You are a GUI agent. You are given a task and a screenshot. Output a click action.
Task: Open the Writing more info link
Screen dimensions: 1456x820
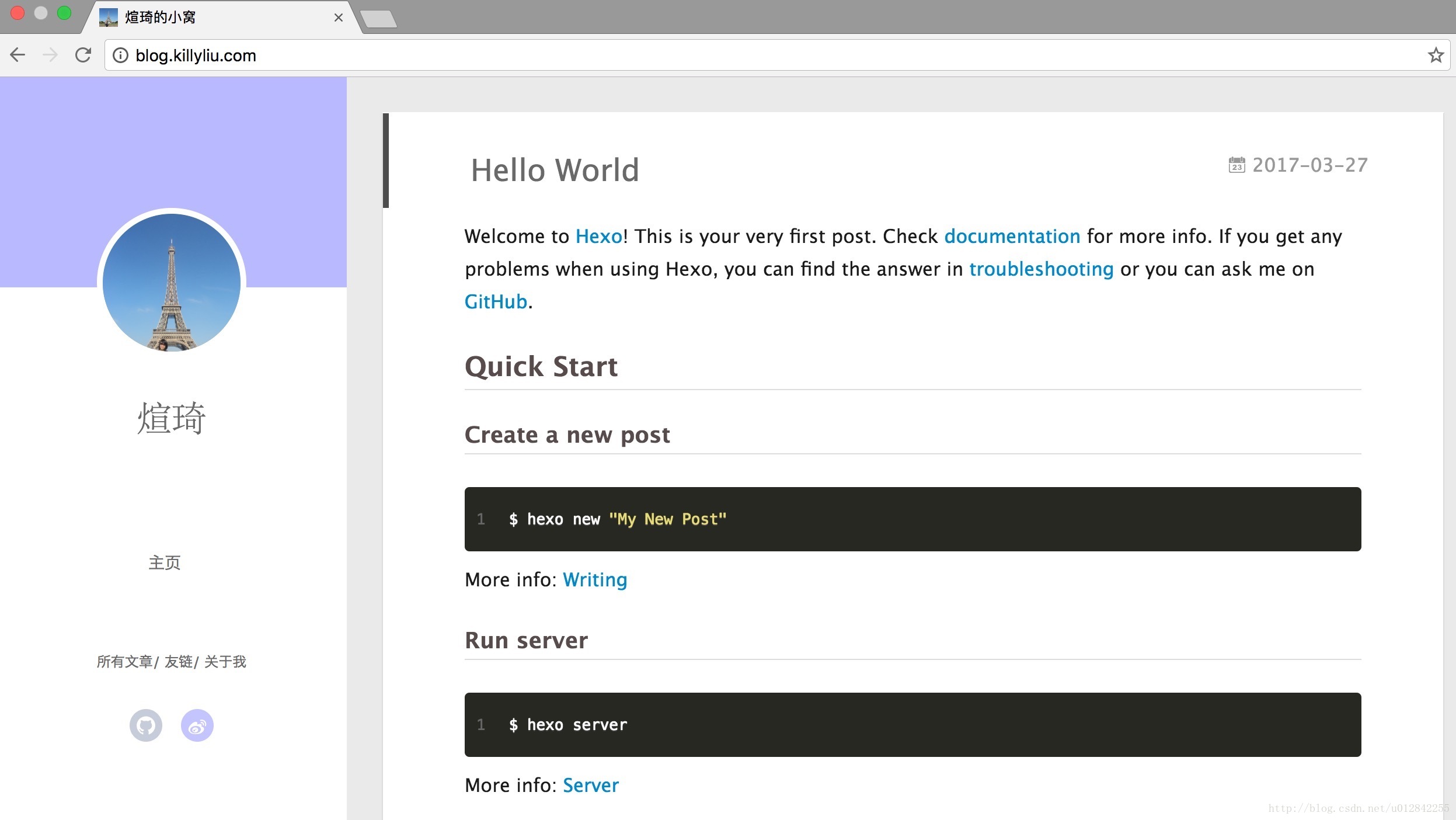595,579
